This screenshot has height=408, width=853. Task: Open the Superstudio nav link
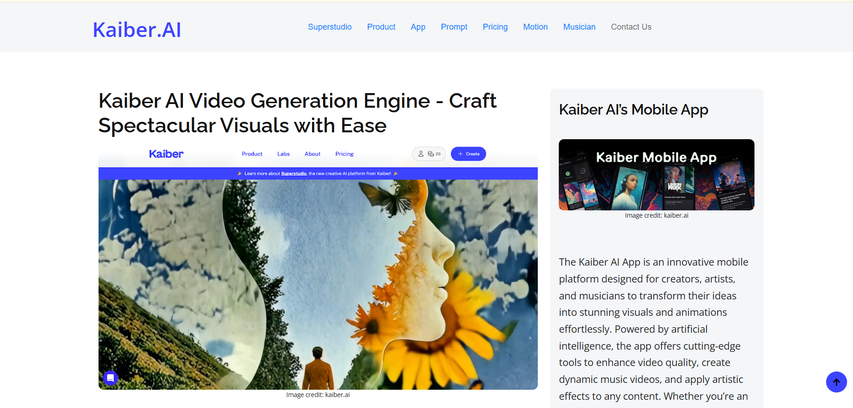(x=330, y=27)
